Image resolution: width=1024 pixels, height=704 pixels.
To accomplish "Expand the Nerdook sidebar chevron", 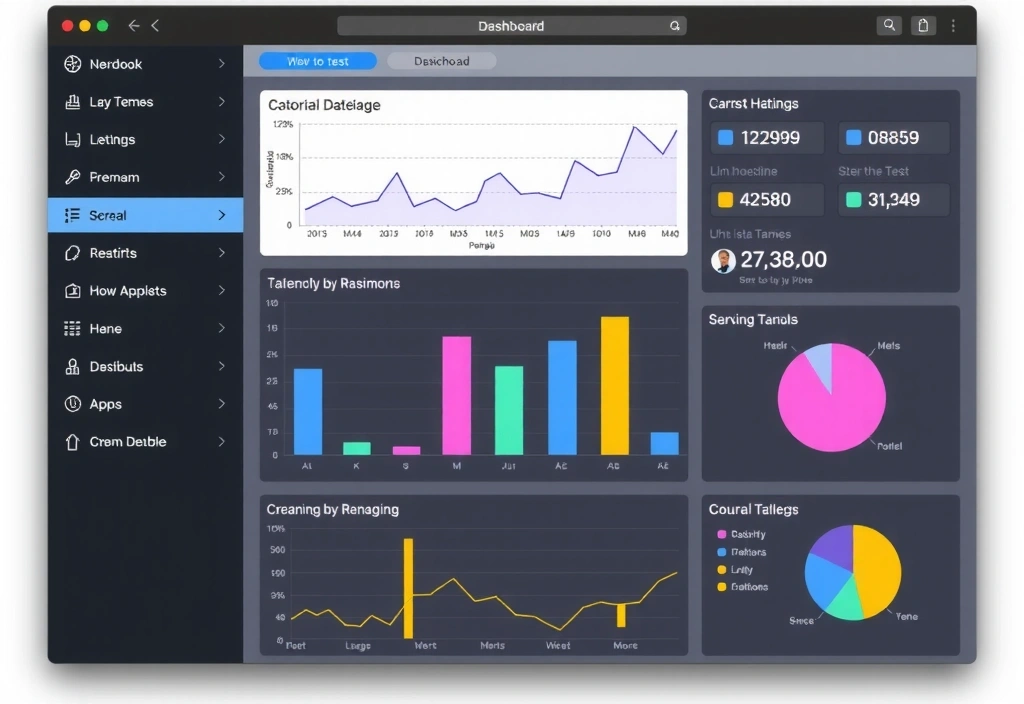I will tap(221, 64).
